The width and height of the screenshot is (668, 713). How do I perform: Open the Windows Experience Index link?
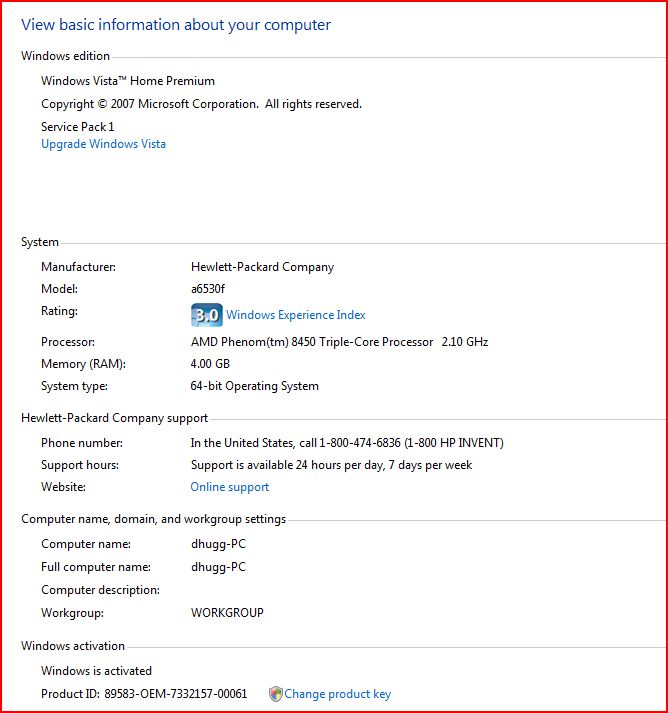tap(296, 315)
